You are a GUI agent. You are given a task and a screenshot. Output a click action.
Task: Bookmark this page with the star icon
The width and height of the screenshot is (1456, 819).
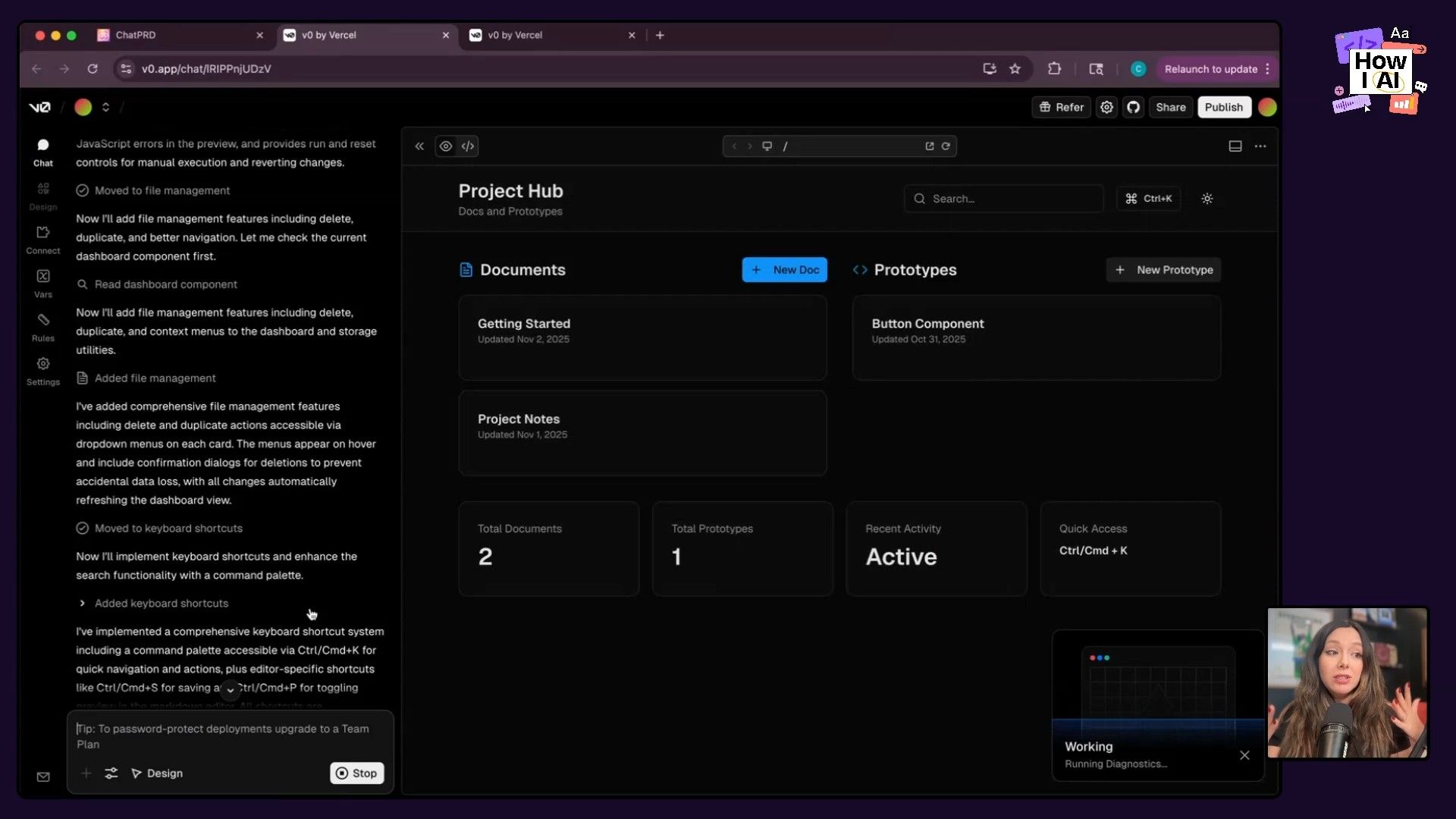(1015, 69)
